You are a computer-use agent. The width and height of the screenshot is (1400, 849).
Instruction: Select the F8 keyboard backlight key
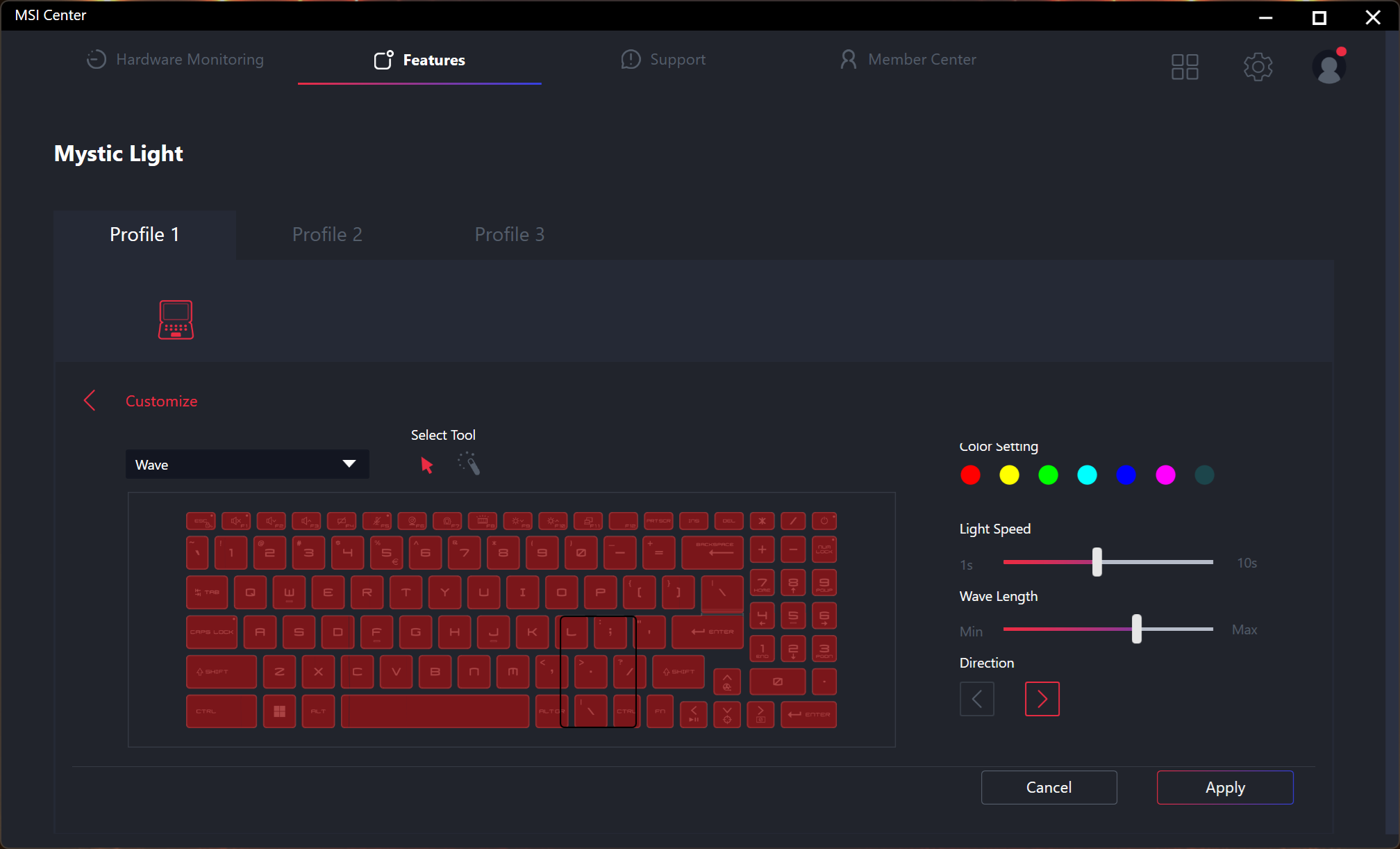pyautogui.click(x=482, y=521)
